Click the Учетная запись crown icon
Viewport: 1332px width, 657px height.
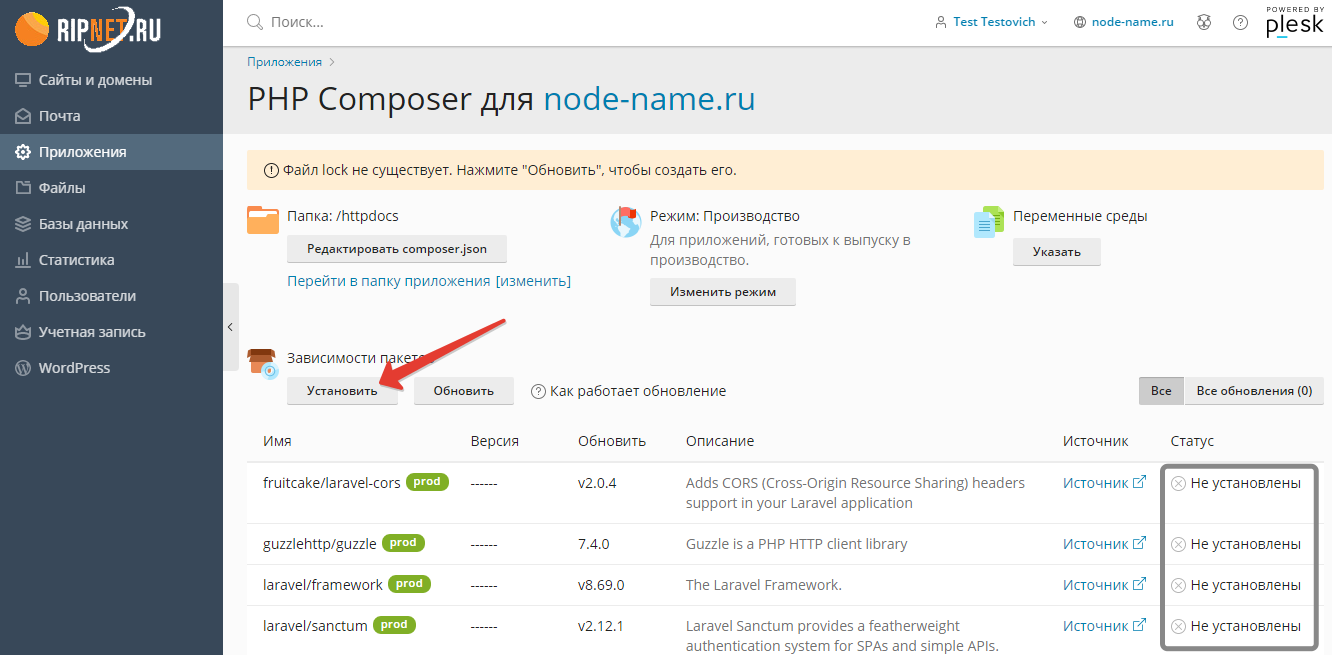point(23,332)
